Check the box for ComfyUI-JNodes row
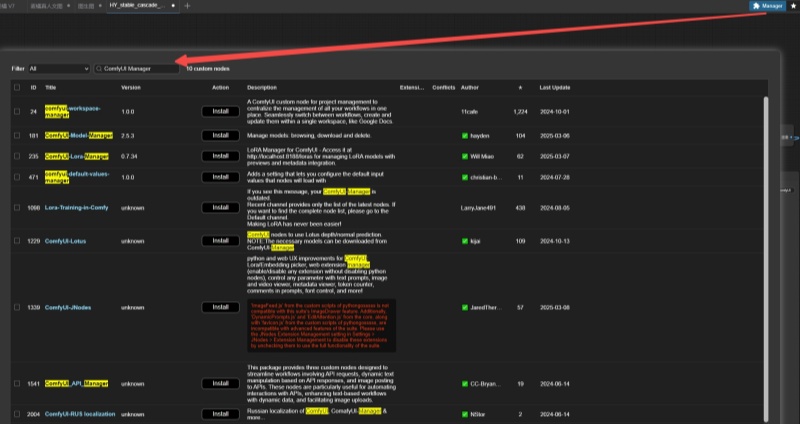The height and width of the screenshot is (424, 800). 17,307
